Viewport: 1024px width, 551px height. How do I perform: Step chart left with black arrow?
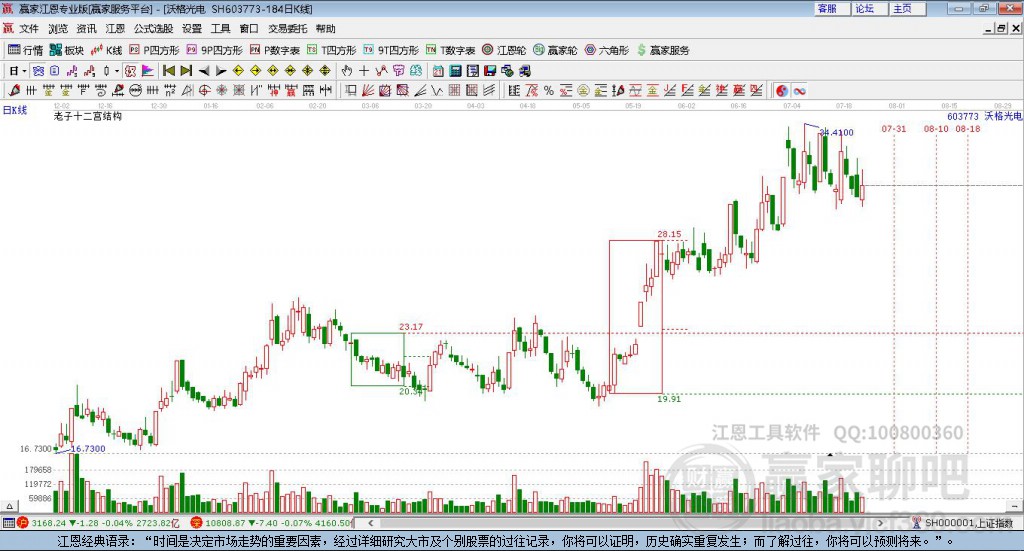[204, 71]
